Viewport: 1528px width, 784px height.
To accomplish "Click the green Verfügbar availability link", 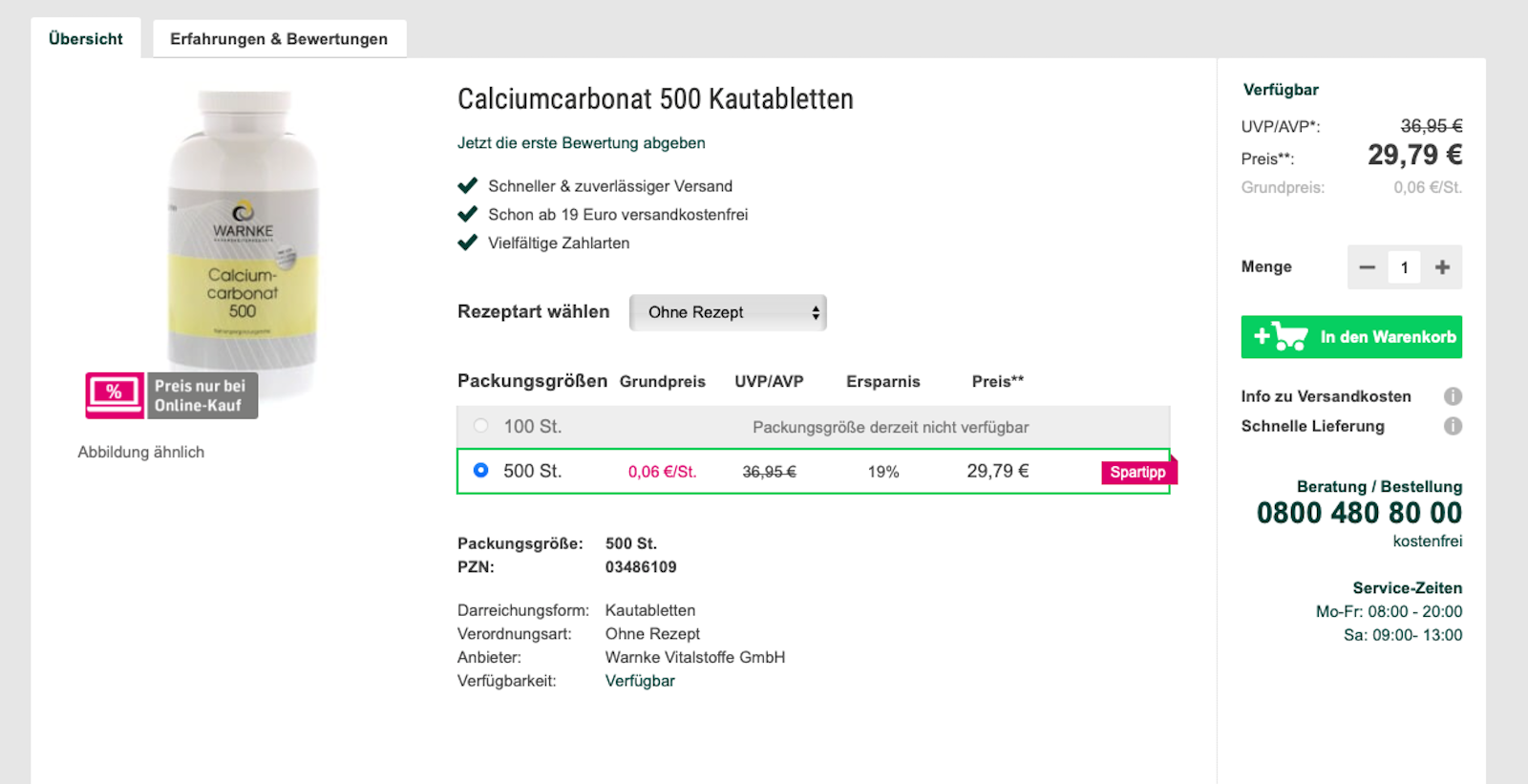I will pyautogui.click(x=640, y=681).
